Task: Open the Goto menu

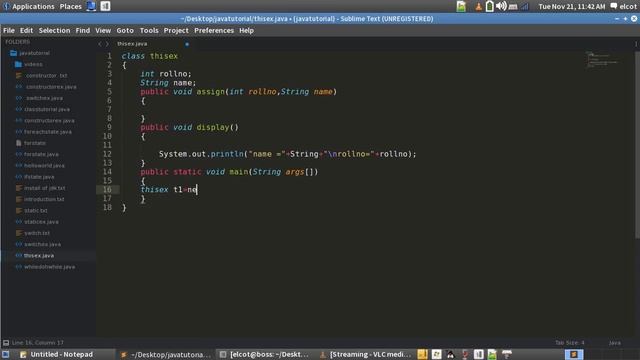Action: pyautogui.click(x=125, y=31)
